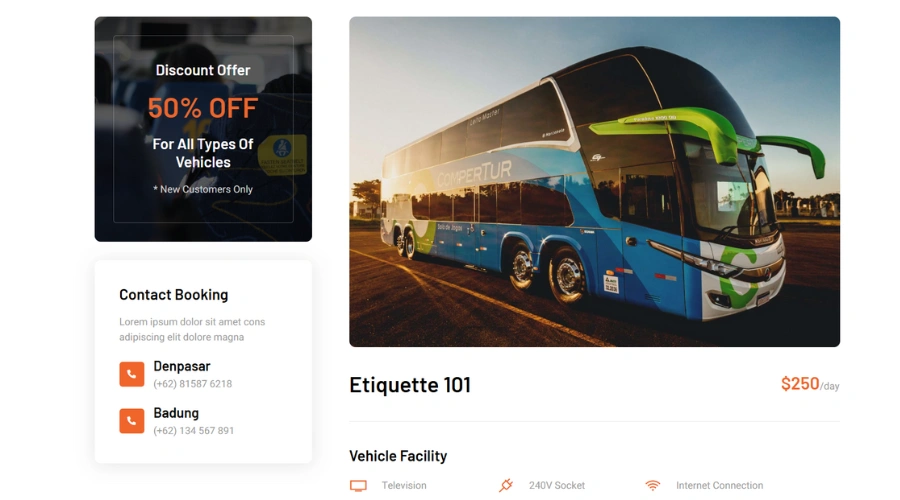Click the Internet Connection label

click(719, 486)
